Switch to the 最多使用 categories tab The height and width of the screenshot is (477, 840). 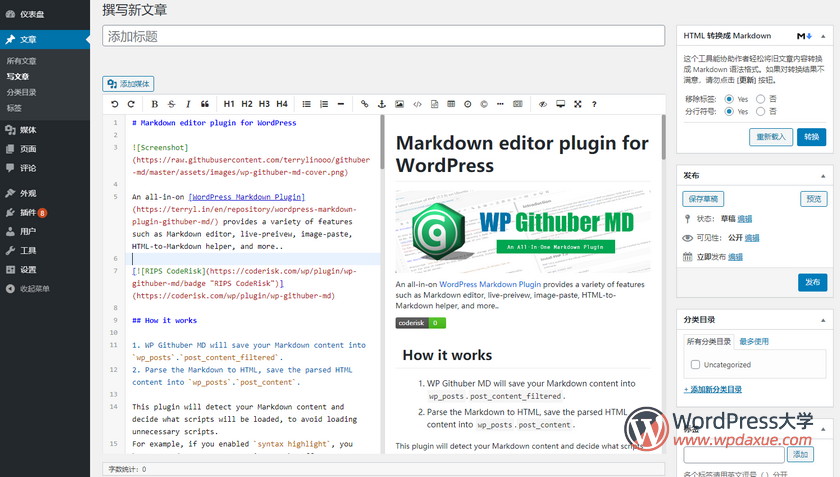[x=754, y=342]
